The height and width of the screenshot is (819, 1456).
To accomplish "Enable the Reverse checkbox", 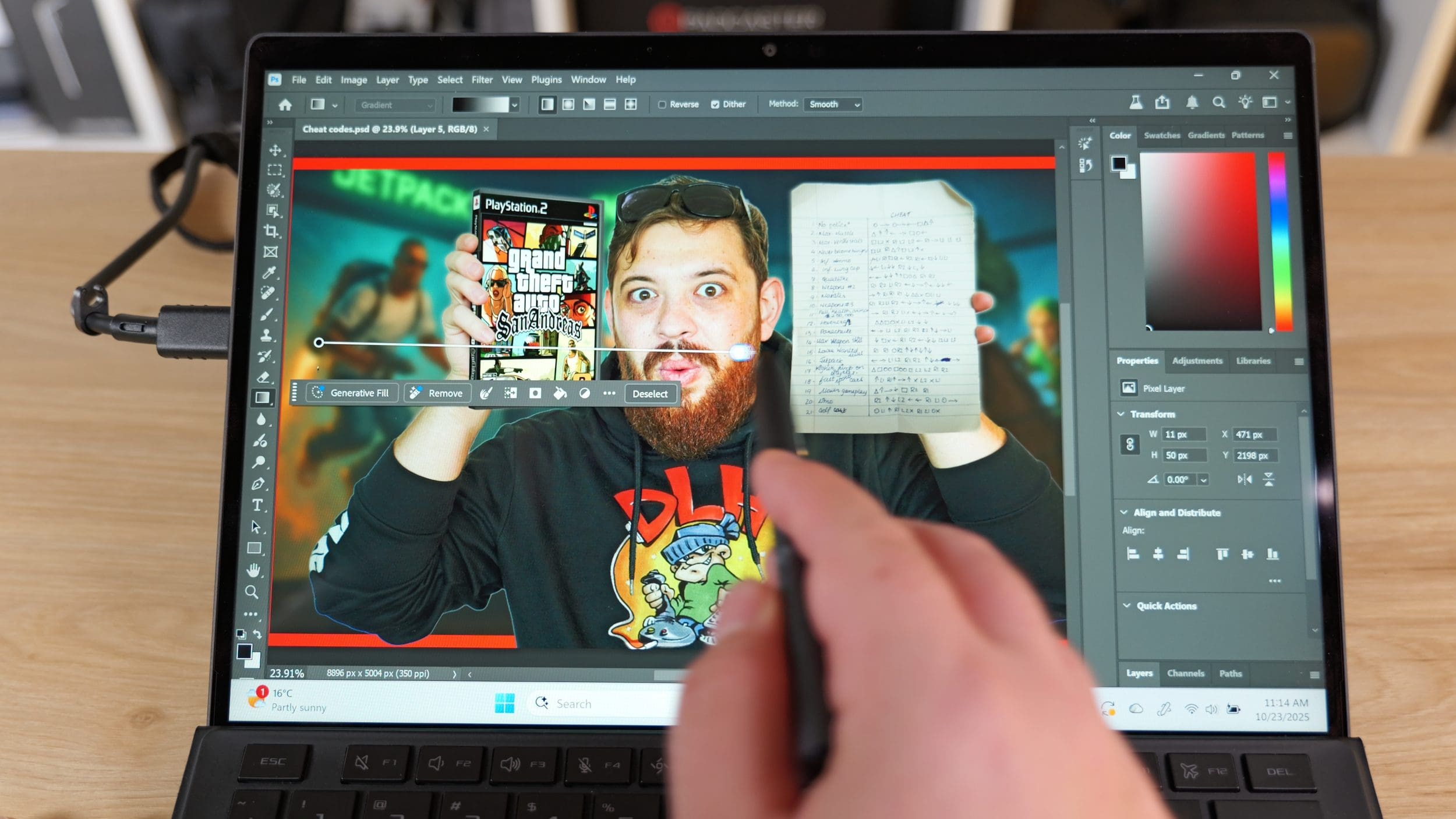I will (x=662, y=104).
